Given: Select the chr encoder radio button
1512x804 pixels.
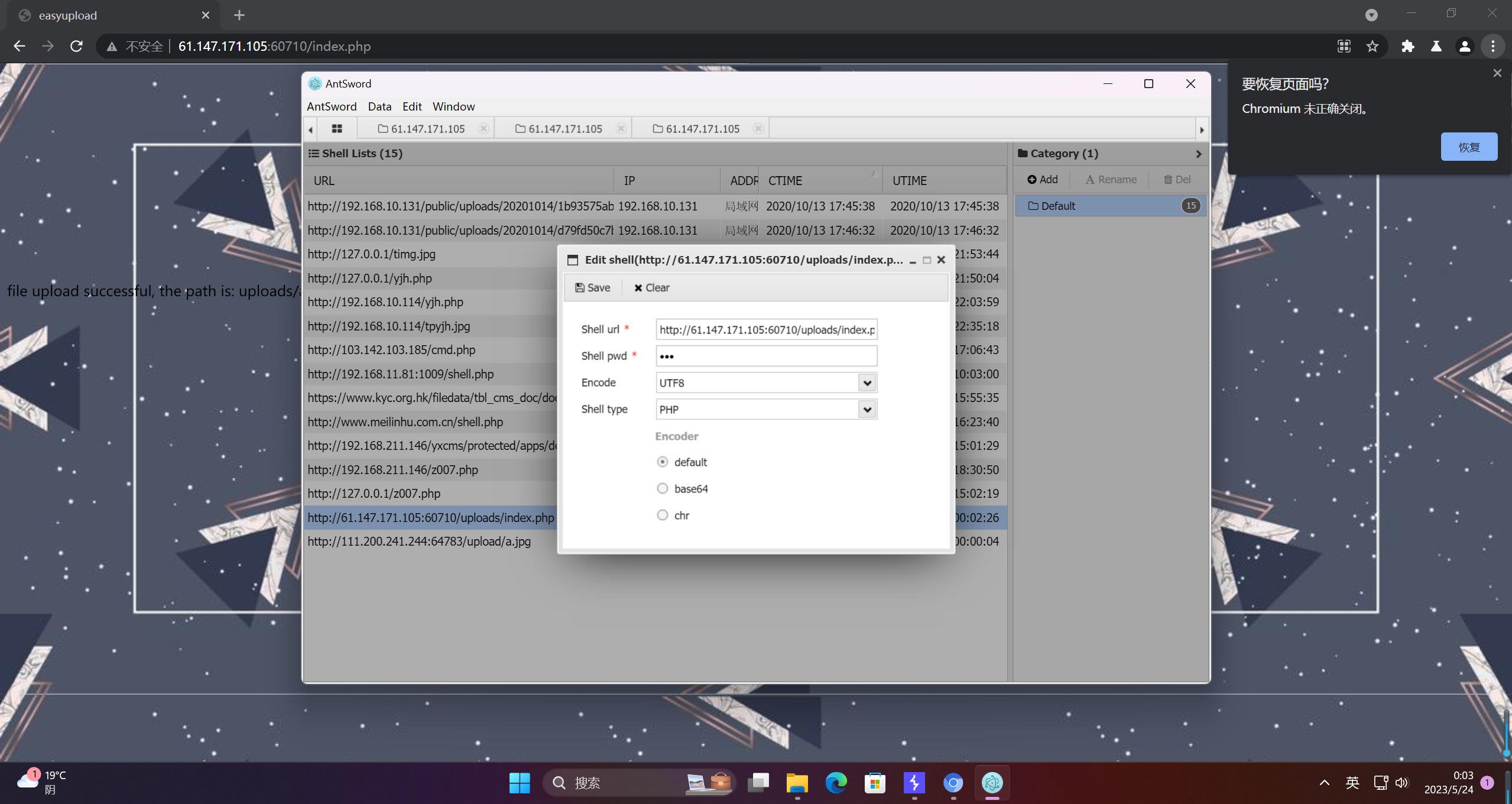Looking at the screenshot, I should point(663,515).
